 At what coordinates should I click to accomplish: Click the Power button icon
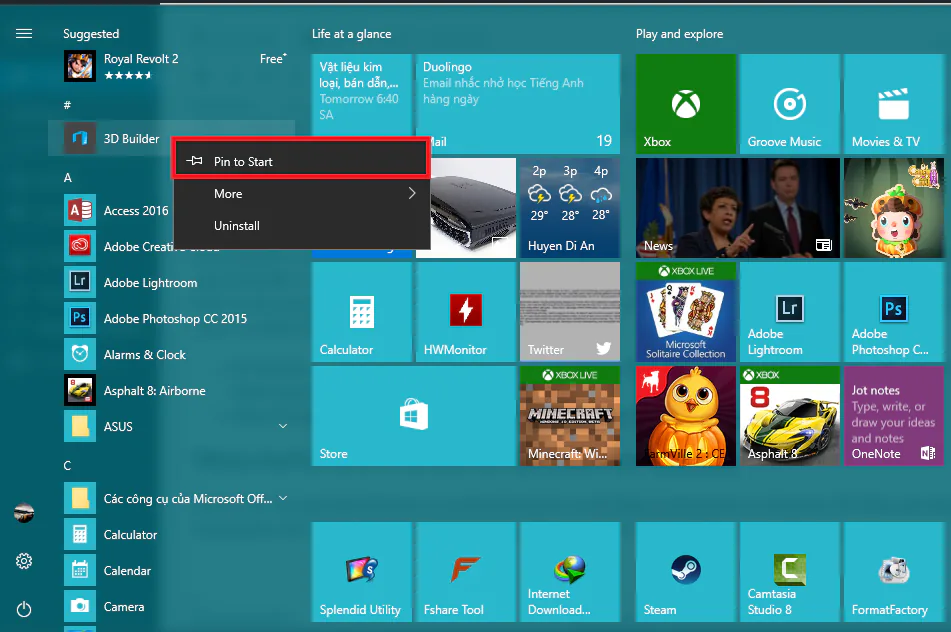tap(24, 609)
